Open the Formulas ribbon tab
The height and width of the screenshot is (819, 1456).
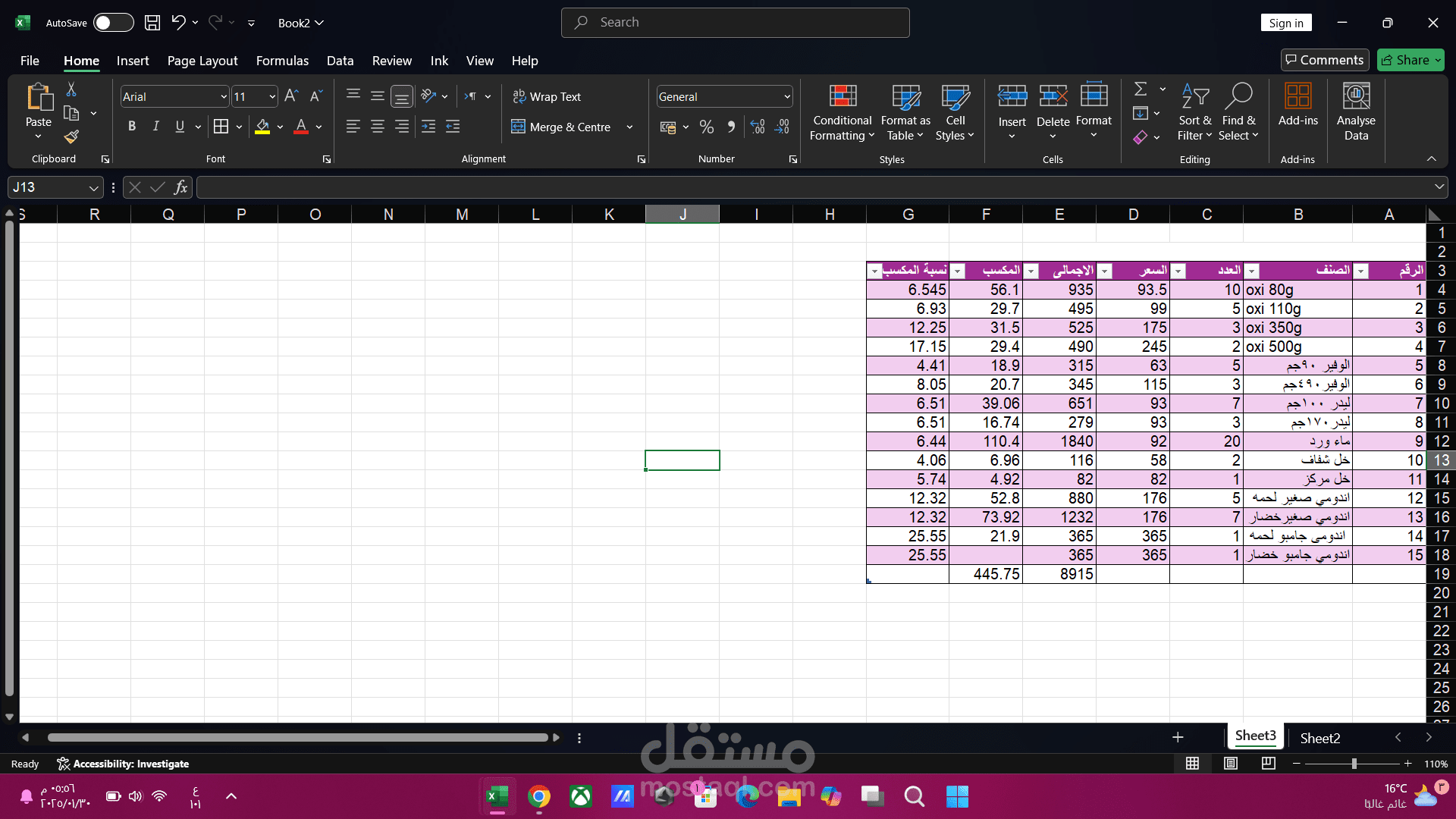tap(282, 61)
